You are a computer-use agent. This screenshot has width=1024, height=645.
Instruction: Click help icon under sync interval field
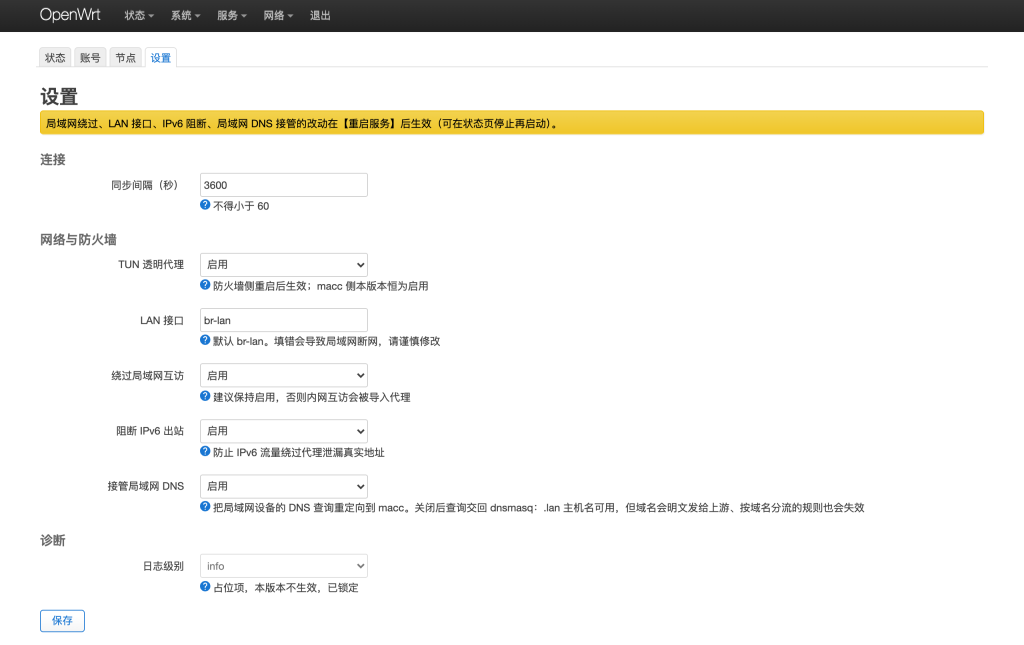point(205,205)
